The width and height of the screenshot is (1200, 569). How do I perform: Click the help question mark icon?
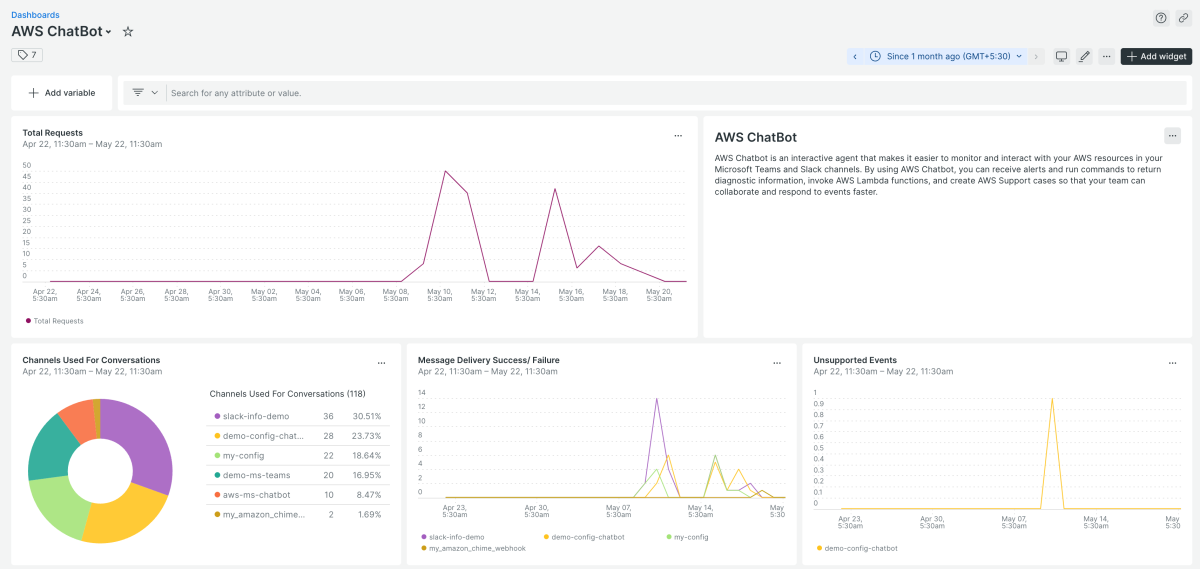(x=1161, y=17)
